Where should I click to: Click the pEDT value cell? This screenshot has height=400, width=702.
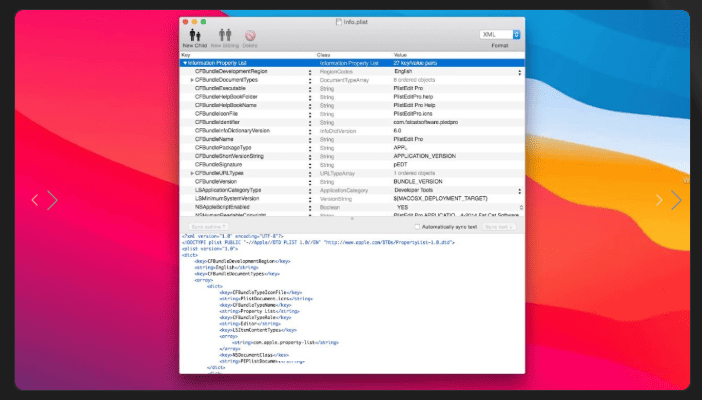400,165
